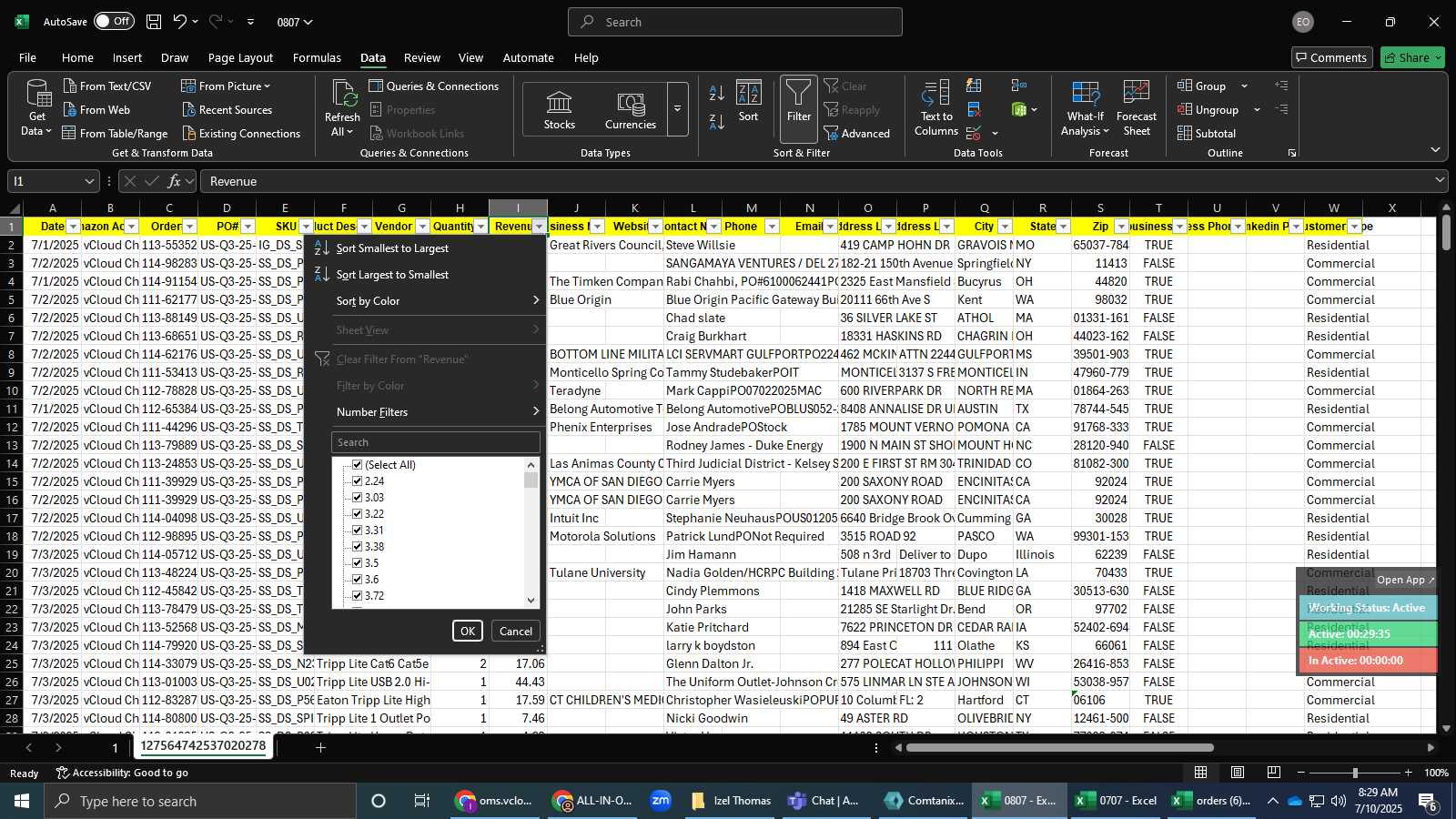
Task: Open the City column filter dropdown
Action: tap(1005, 227)
